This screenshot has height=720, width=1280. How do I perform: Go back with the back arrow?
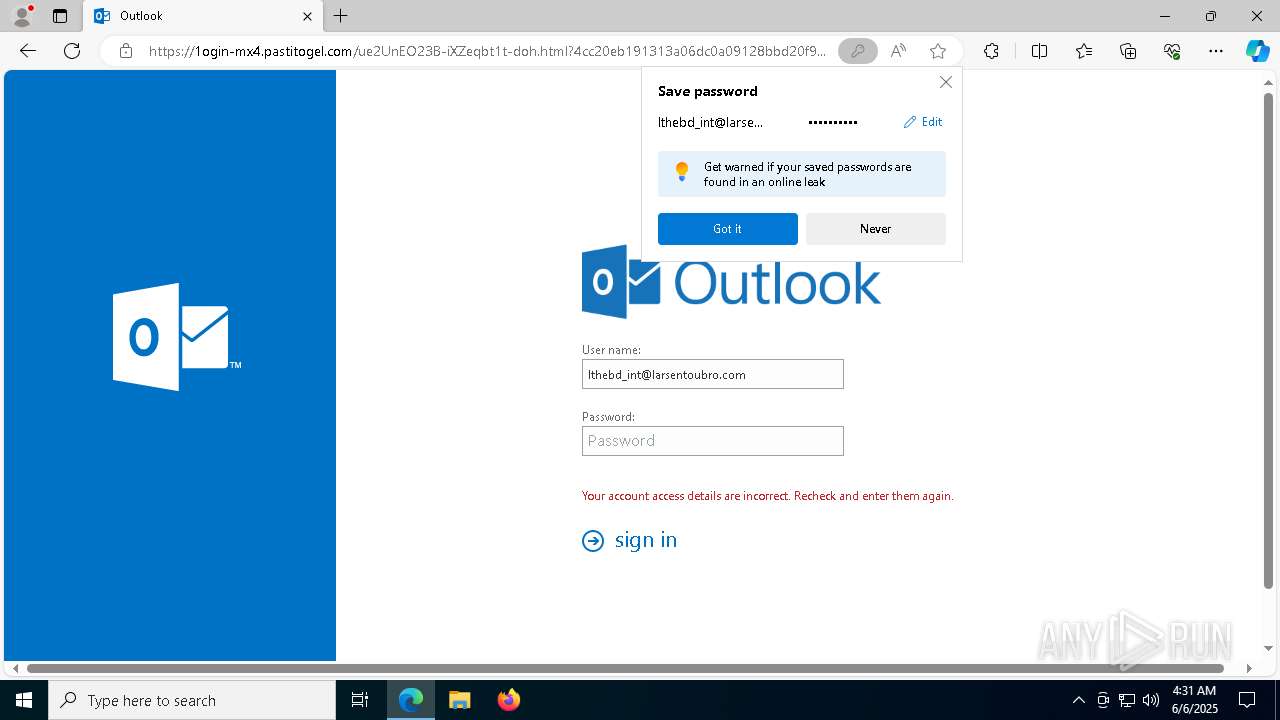(x=28, y=51)
